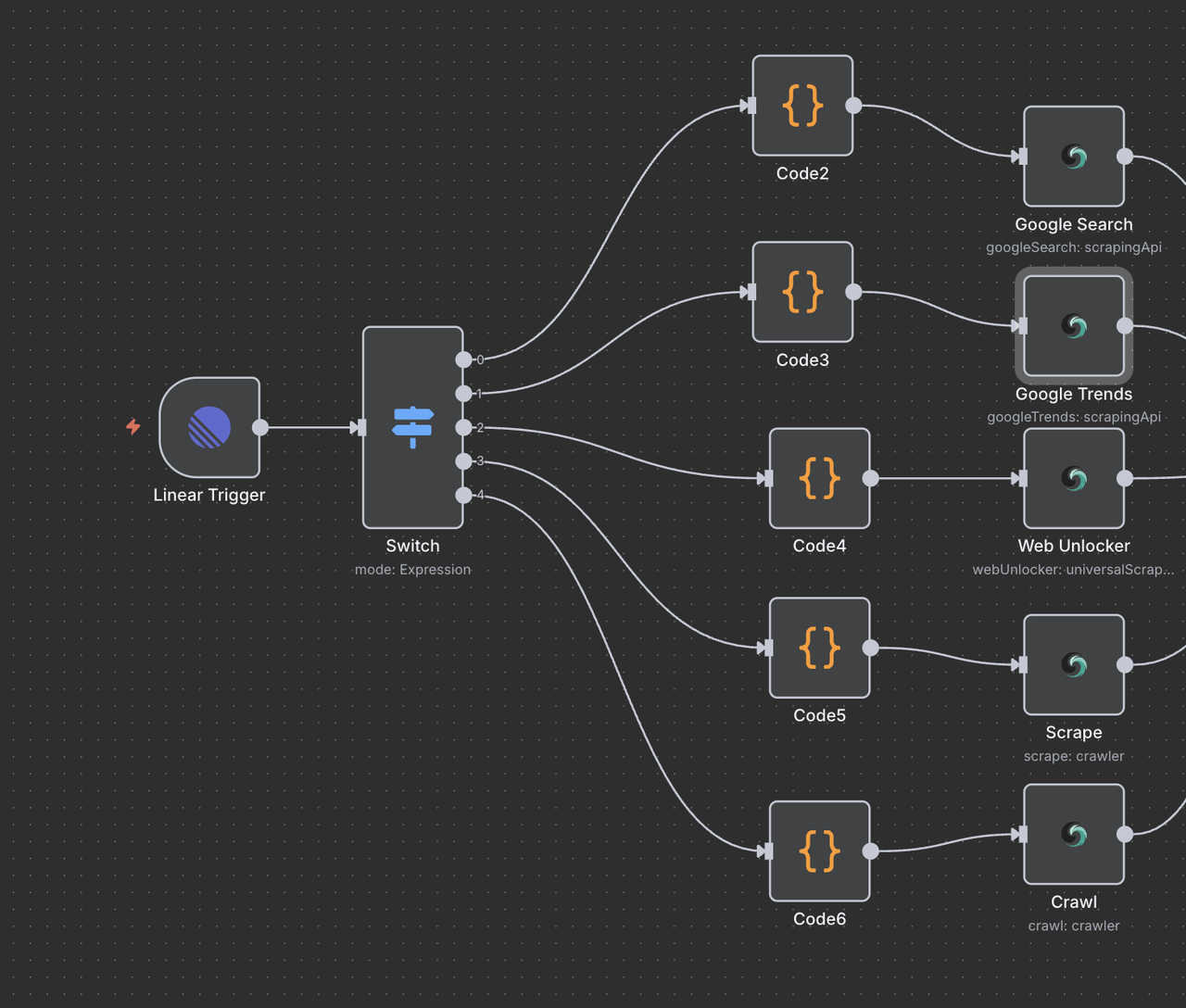
Task: Click the Web Unlocker output connector
Action: click(x=1125, y=478)
